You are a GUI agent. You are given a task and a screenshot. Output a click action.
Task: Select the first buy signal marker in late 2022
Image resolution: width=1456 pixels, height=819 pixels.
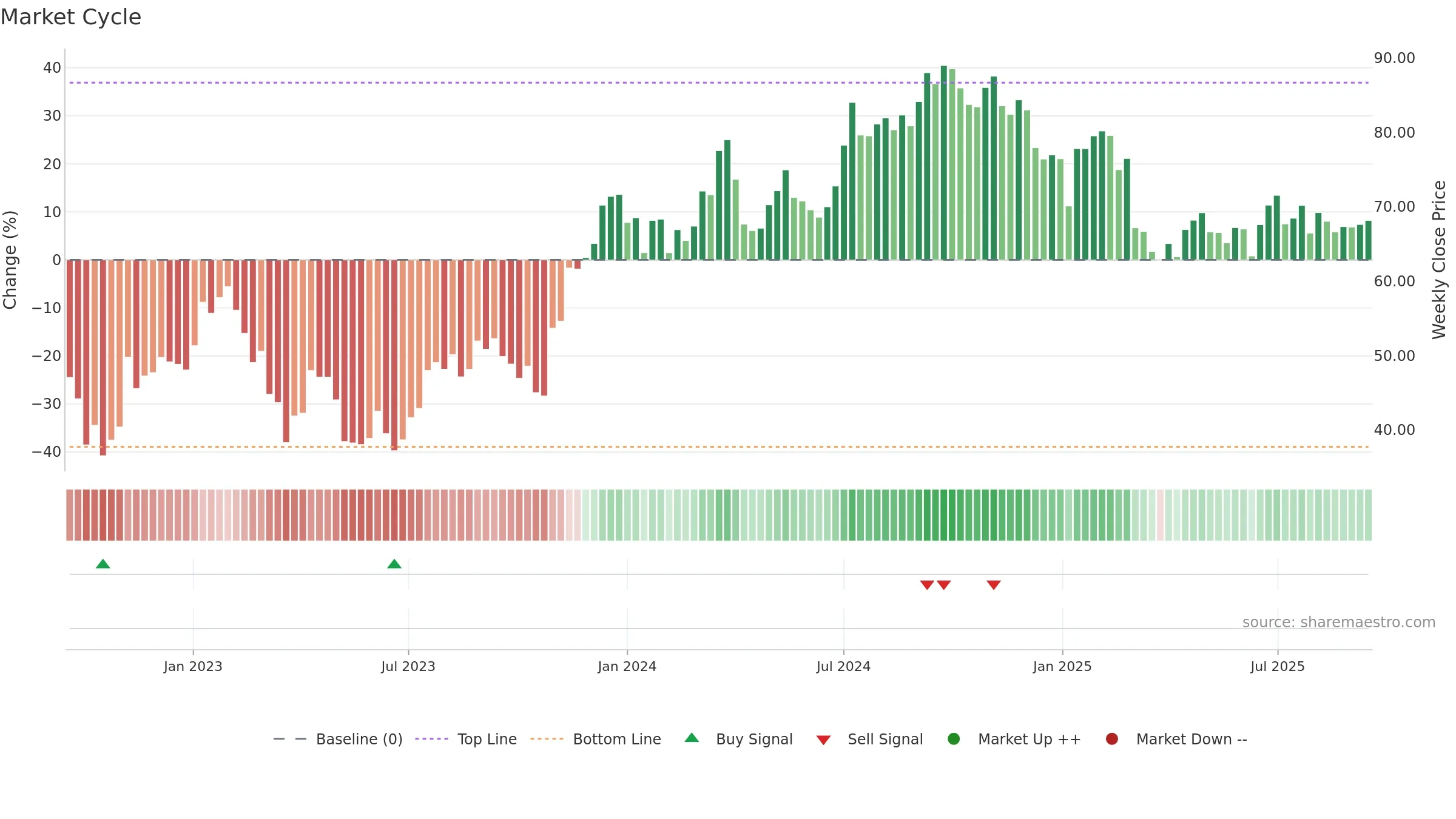[x=103, y=564]
